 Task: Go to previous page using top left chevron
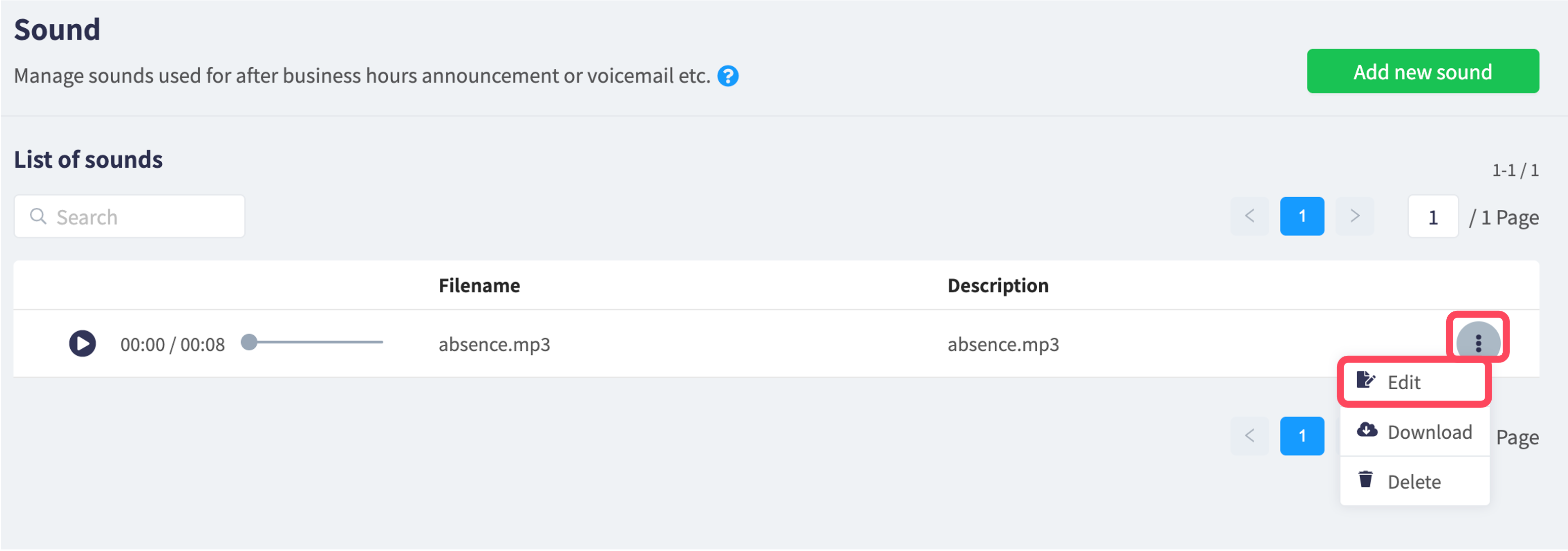(x=1250, y=216)
